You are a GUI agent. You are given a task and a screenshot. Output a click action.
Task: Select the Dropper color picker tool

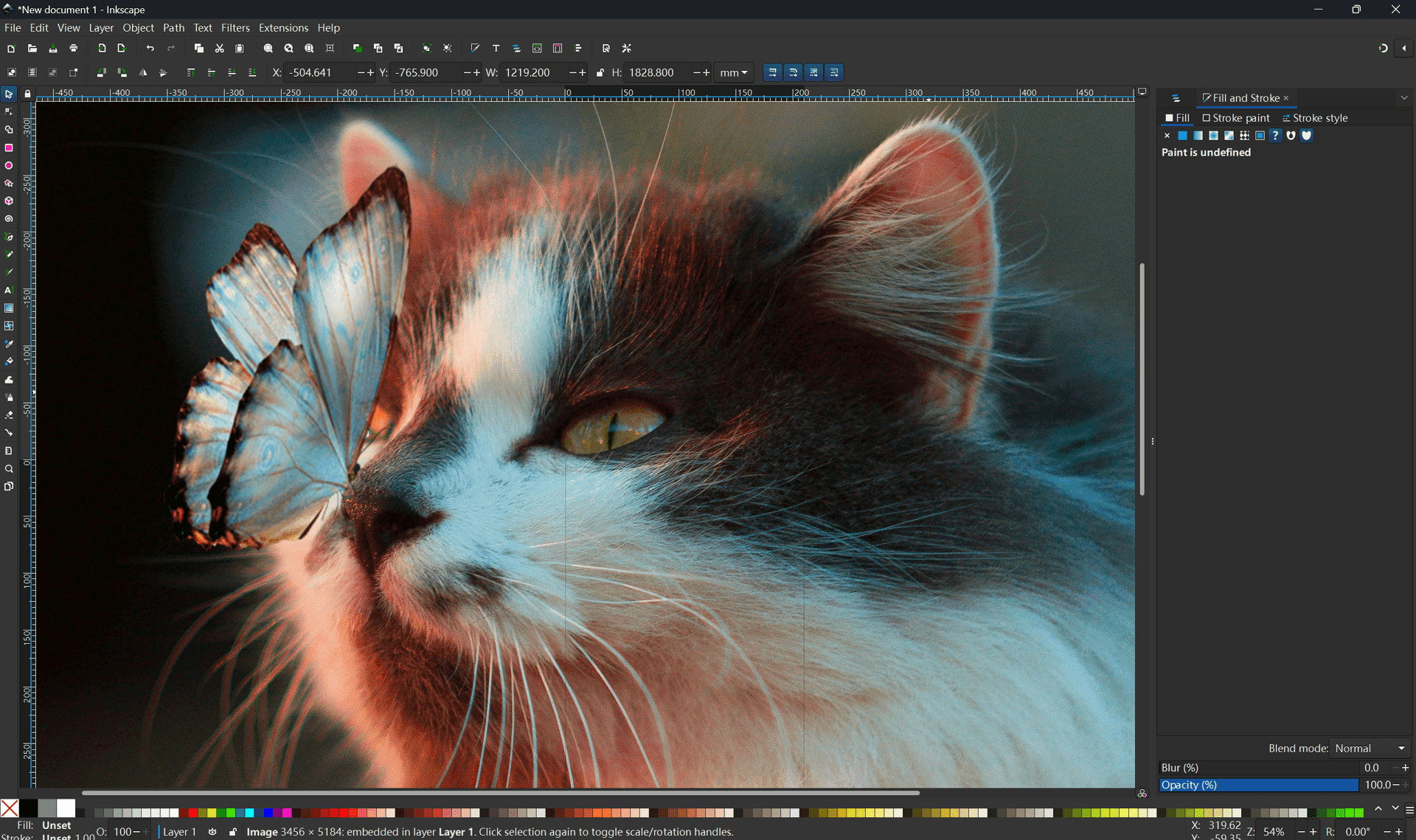pos(9,344)
